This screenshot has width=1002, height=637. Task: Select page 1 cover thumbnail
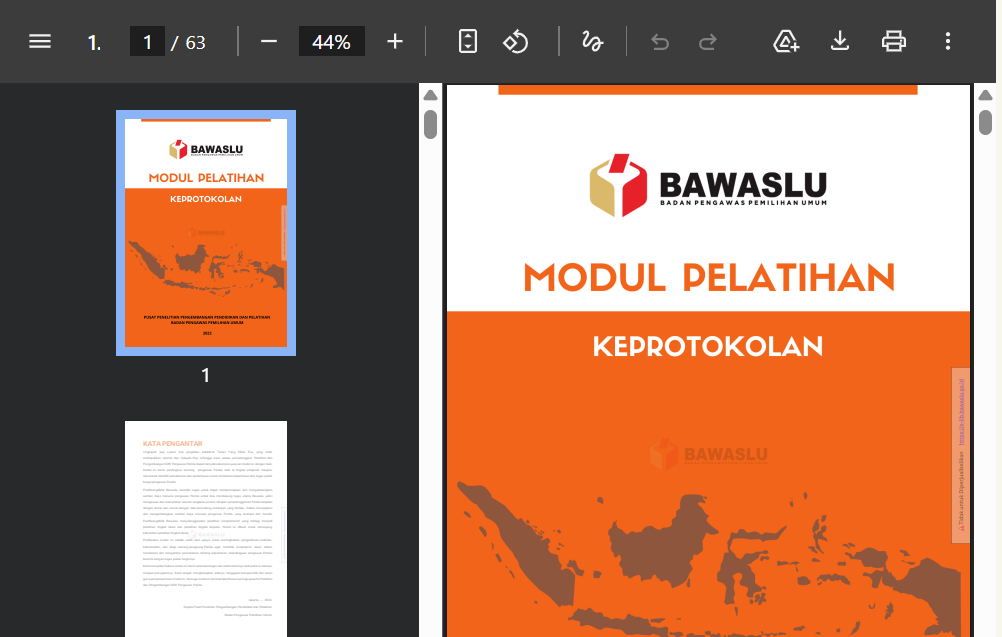click(x=206, y=233)
